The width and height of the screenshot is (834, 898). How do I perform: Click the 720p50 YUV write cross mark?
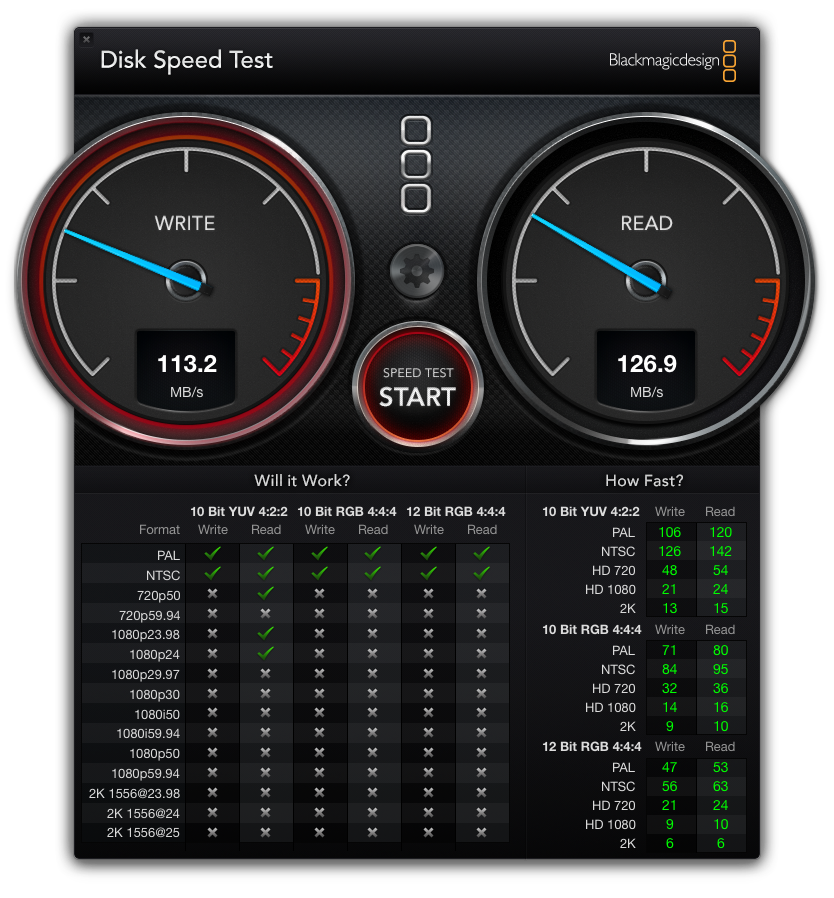coord(213,593)
